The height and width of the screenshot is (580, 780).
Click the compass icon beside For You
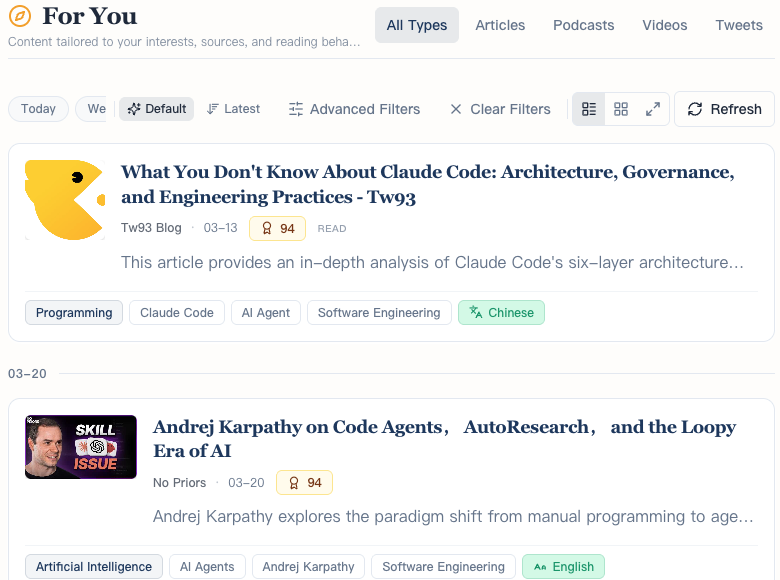(x=19, y=17)
